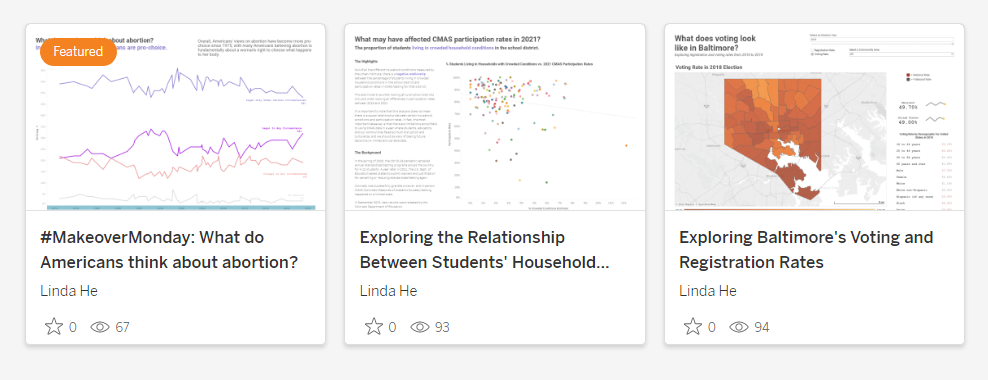Open the Baltimore orange map thumbnail
The image size is (988, 380).
click(x=814, y=118)
